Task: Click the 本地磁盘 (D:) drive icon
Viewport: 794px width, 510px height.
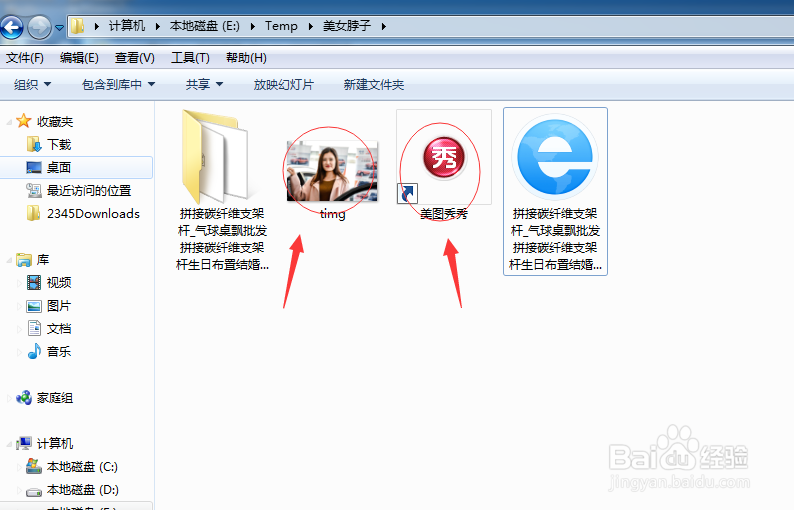Action: tap(34, 491)
